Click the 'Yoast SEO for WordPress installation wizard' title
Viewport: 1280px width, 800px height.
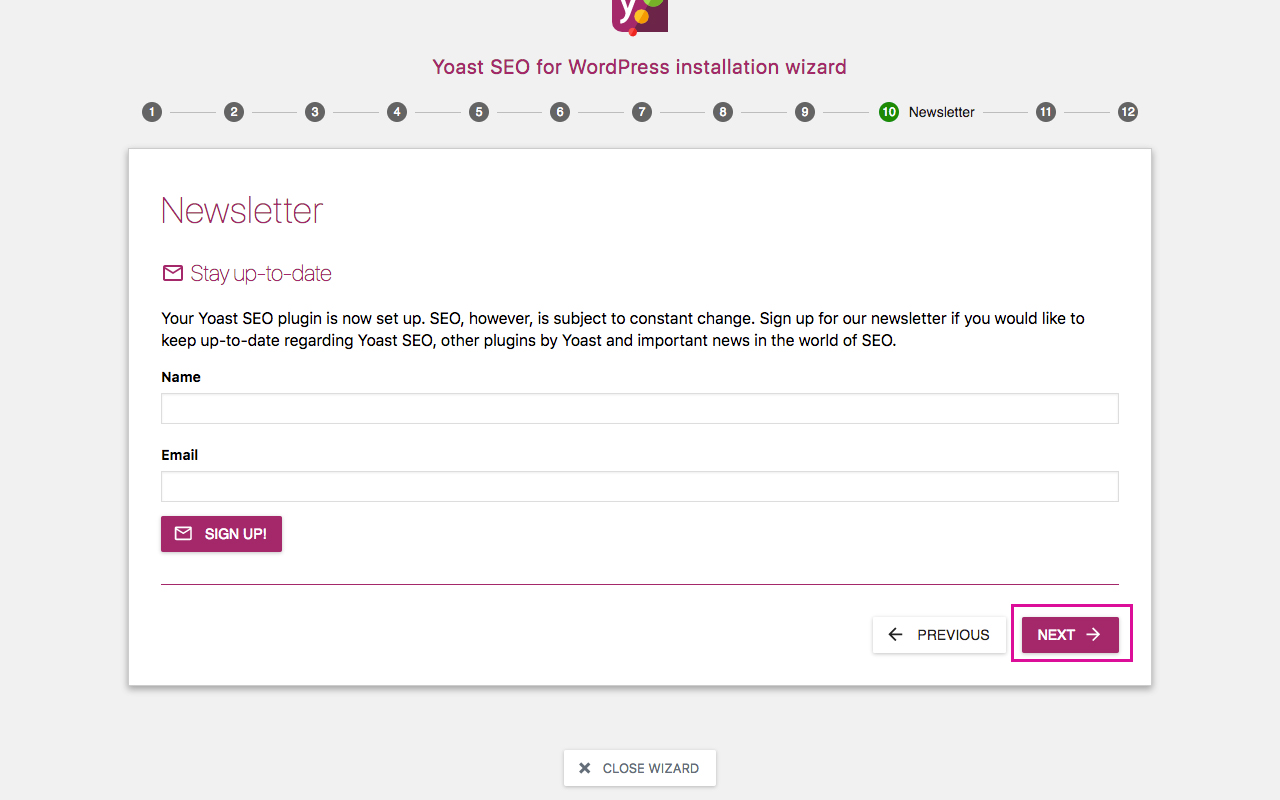(x=640, y=67)
